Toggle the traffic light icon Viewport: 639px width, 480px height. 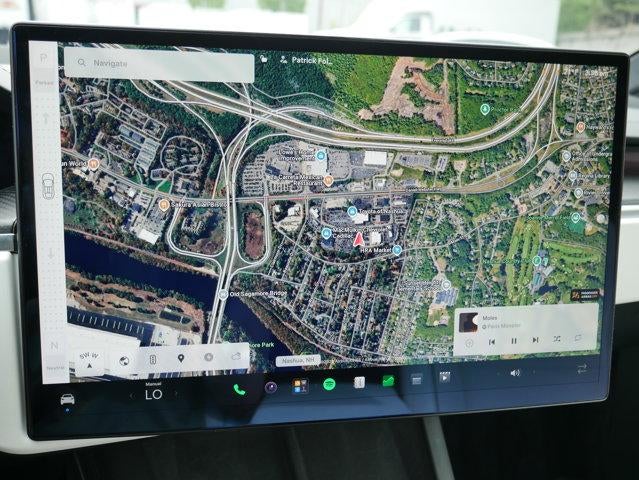(153, 359)
